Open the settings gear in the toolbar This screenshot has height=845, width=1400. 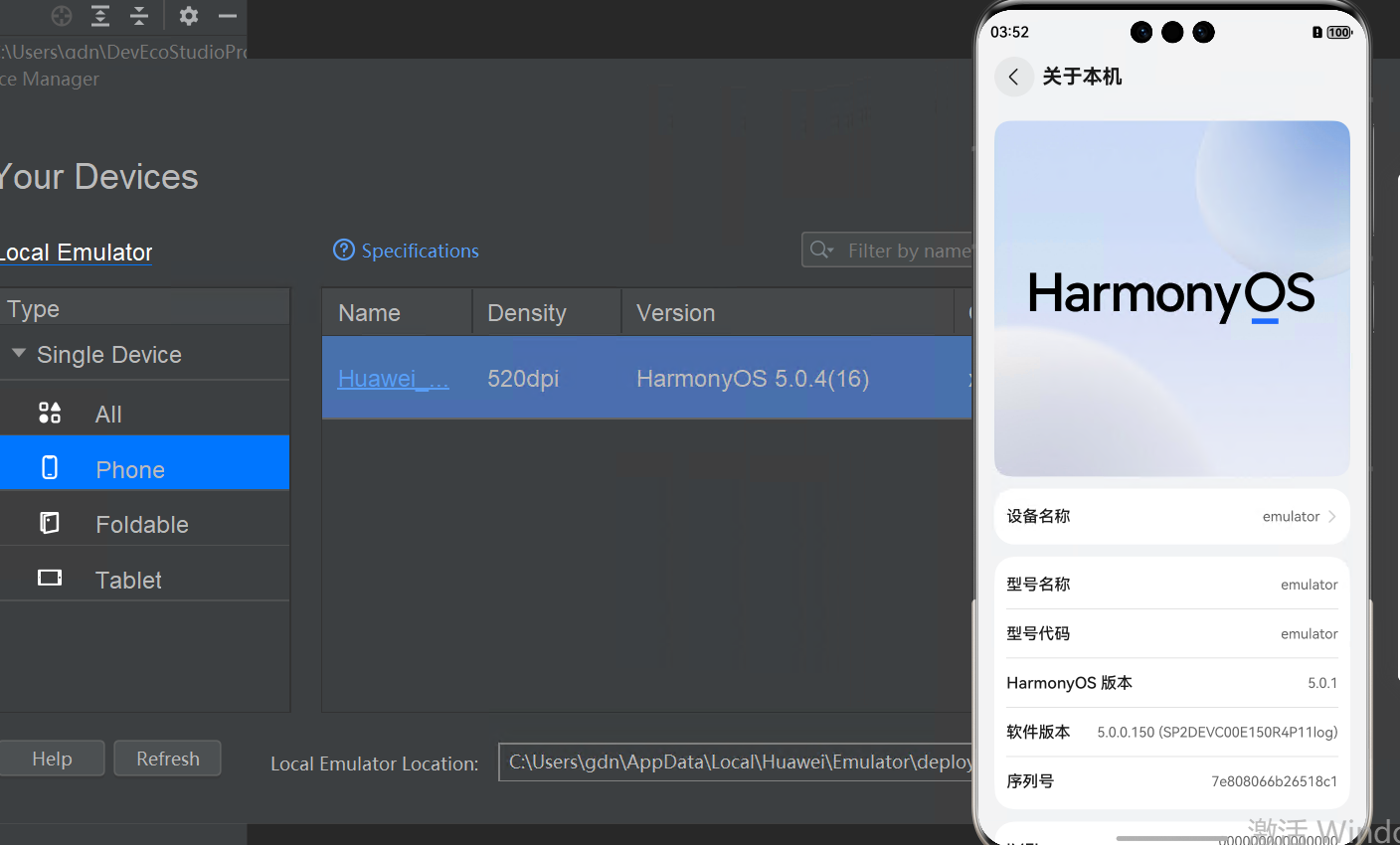(189, 16)
